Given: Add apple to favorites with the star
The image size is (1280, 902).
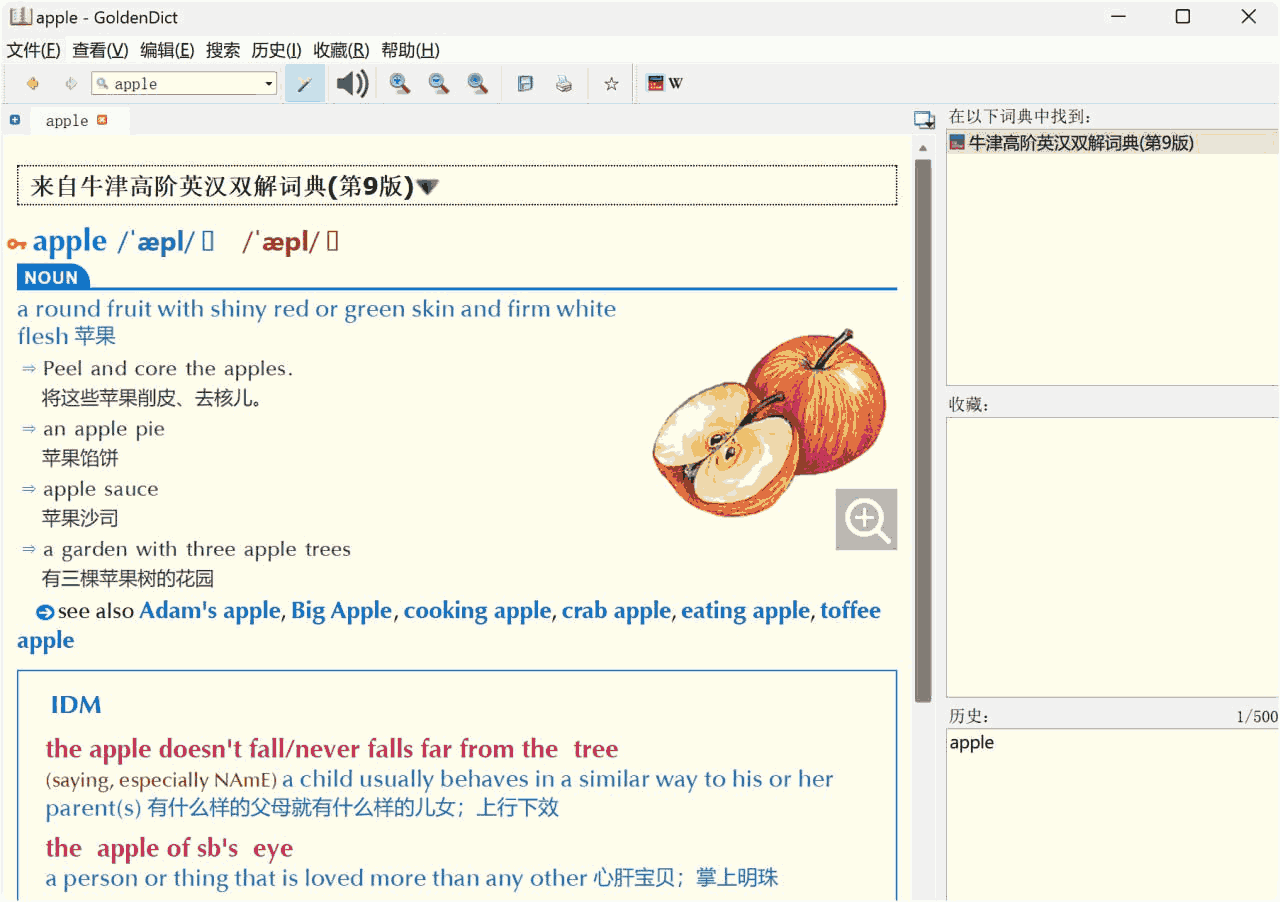Looking at the screenshot, I should (x=611, y=84).
